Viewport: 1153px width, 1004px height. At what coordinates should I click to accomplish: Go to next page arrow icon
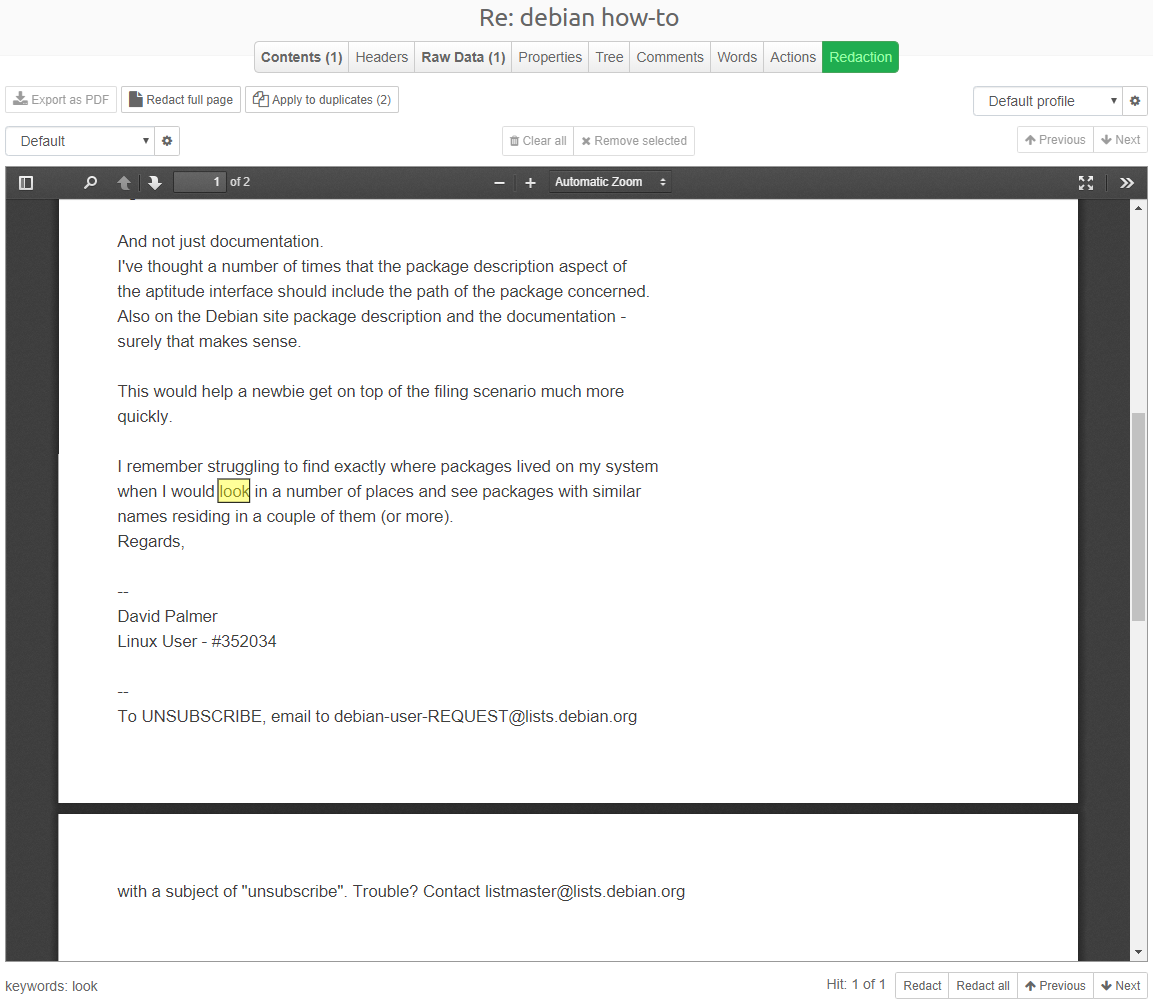coord(154,182)
